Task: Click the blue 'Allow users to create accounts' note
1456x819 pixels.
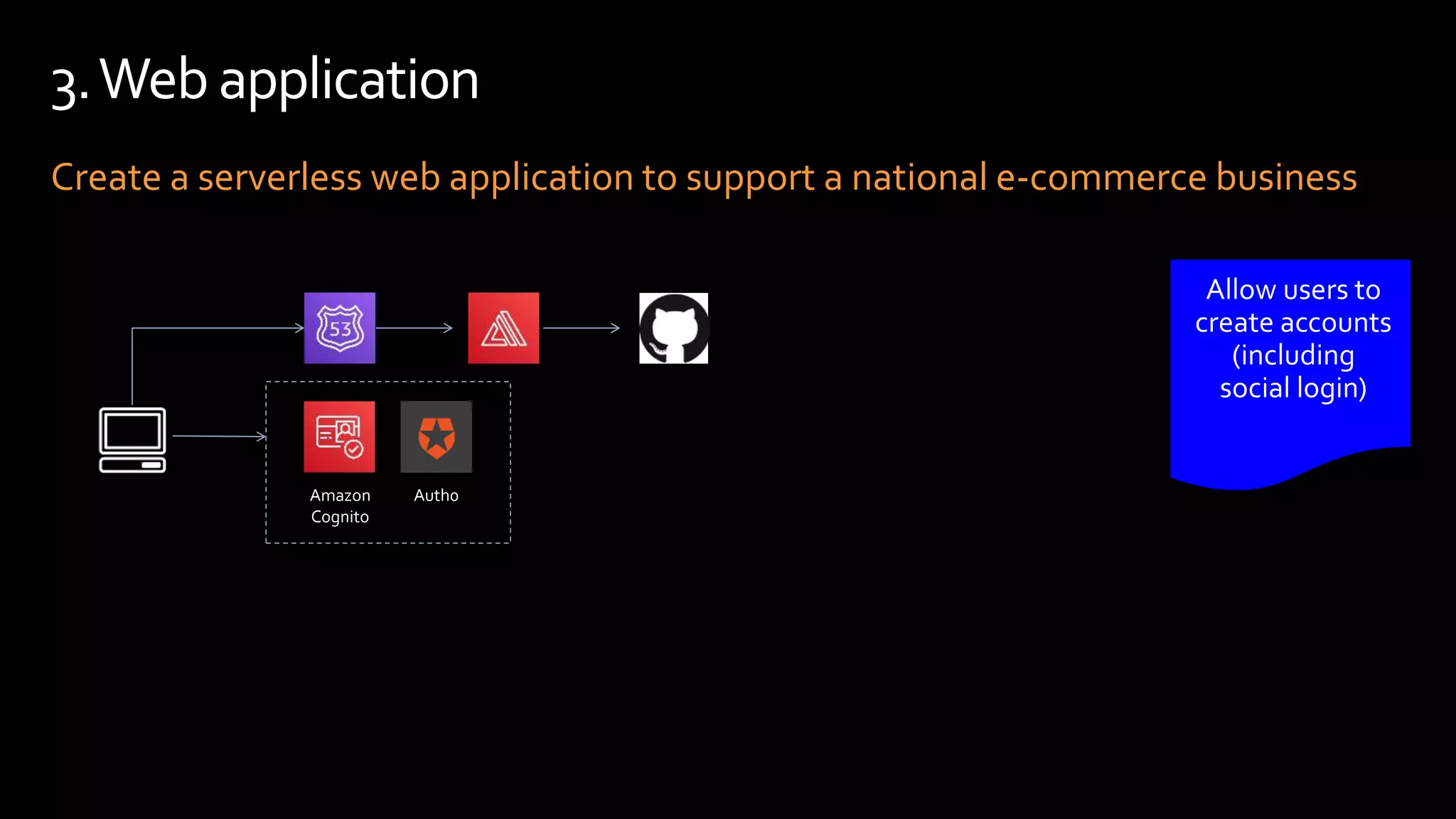Action: click(x=1290, y=374)
